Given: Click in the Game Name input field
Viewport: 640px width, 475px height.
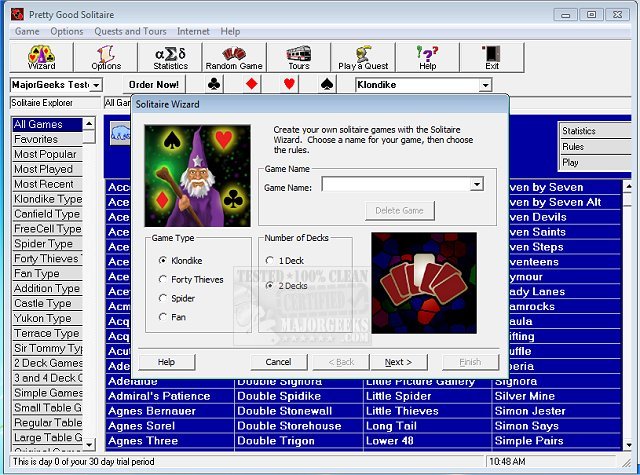Looking at the screenshot, I should [x=396, y=184].
